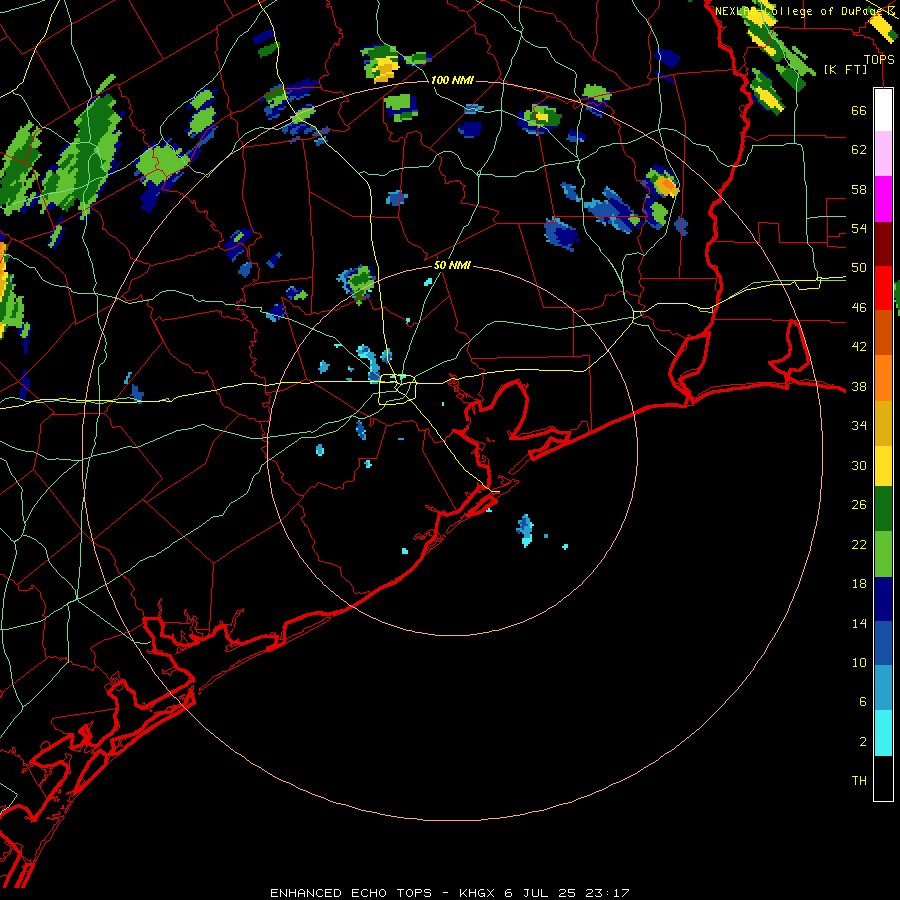Click the legend value "42"
This screenshot has width=900, height=900.
(859, 347)
